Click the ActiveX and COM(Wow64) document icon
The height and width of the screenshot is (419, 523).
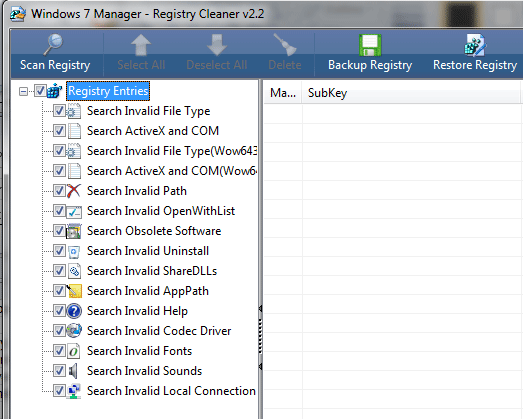(x=74, y=171)
